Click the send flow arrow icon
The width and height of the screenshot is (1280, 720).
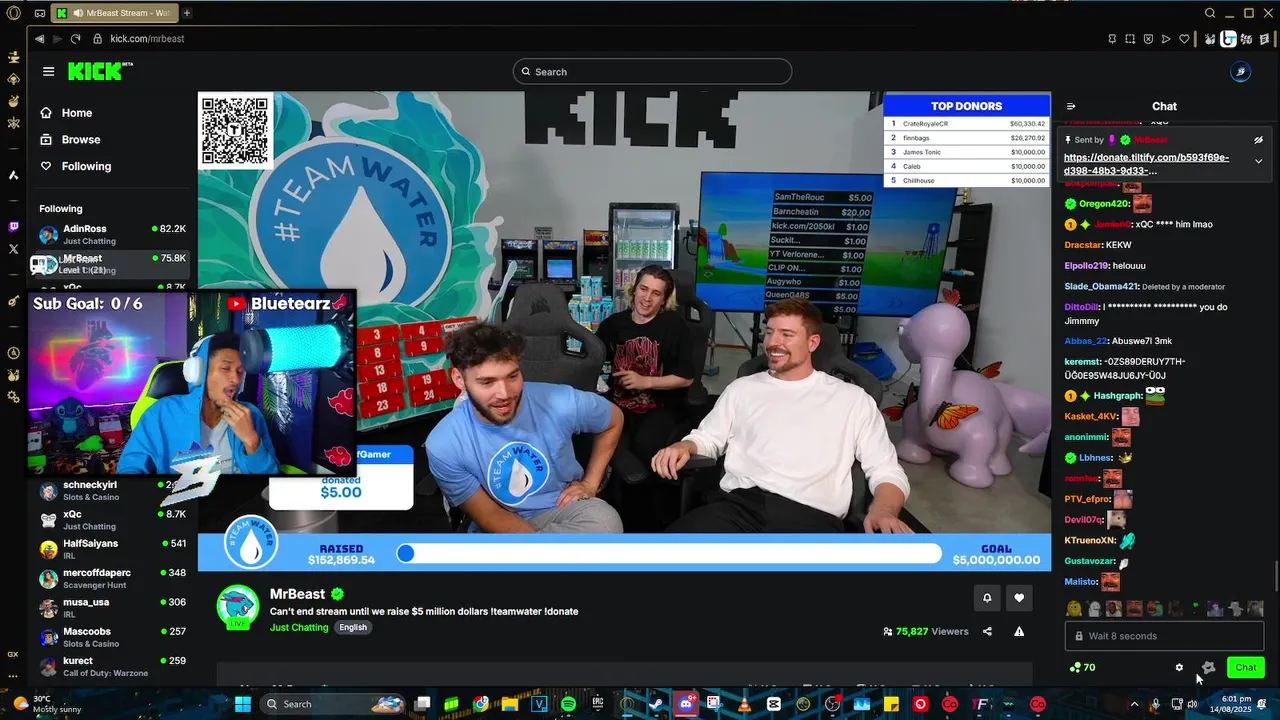1166,39
